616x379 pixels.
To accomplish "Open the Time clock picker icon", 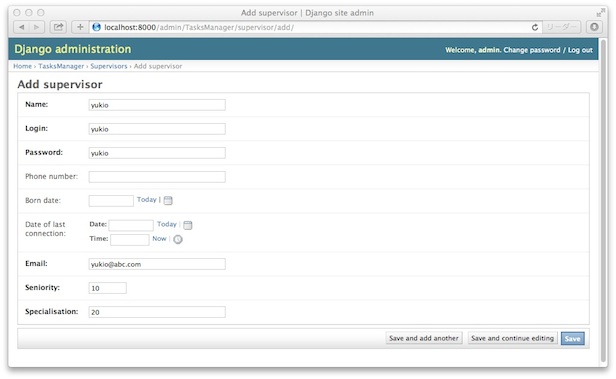I will [178, 239].
